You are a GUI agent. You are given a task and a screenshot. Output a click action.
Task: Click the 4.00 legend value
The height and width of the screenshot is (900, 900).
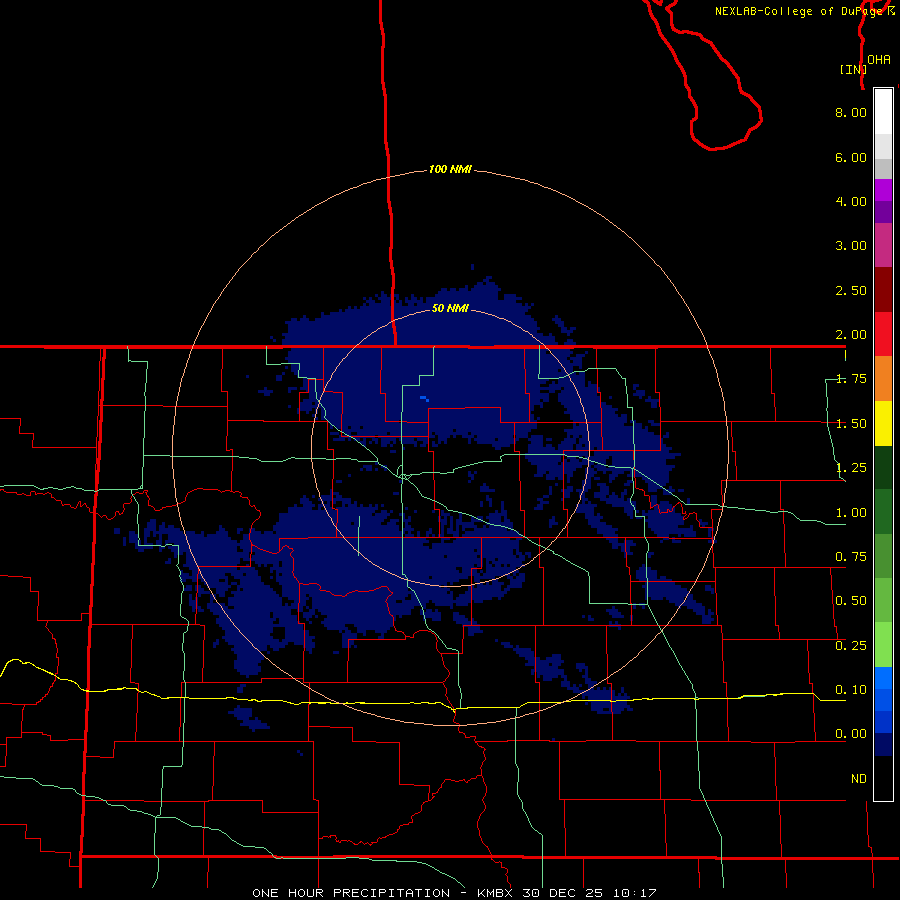851,201
